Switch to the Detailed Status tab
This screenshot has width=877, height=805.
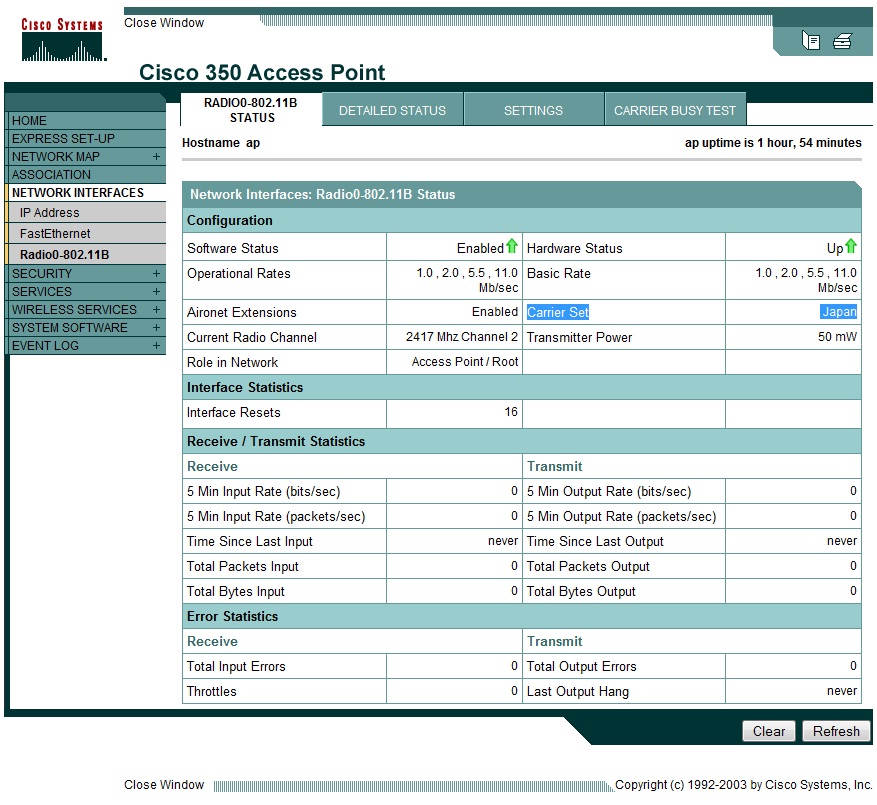point(392,111)
